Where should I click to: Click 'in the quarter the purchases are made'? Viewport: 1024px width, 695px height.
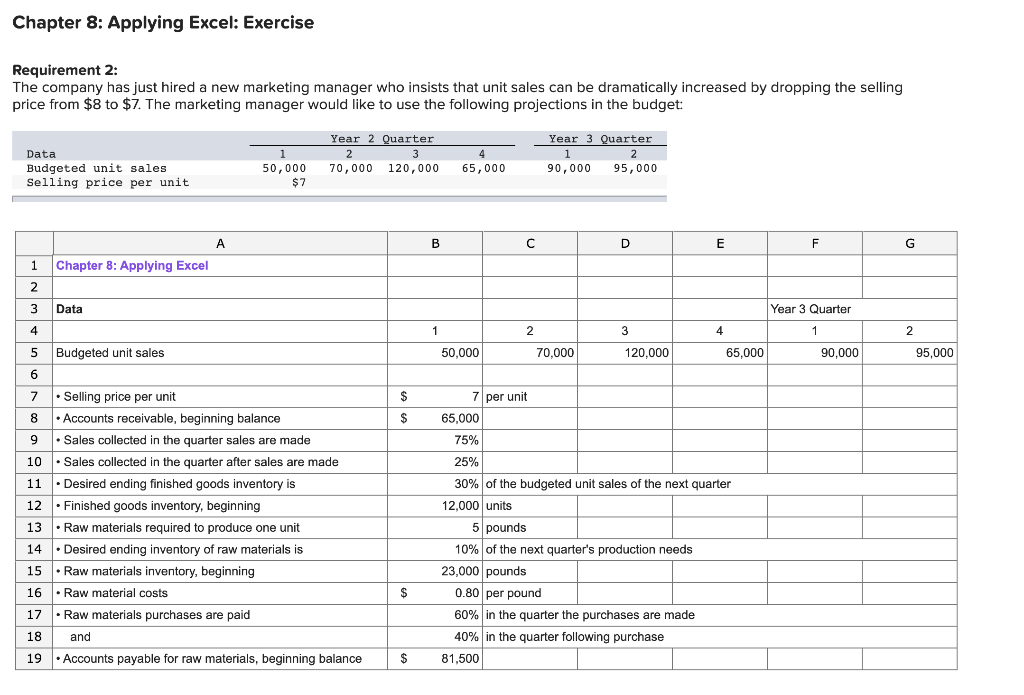590,615
